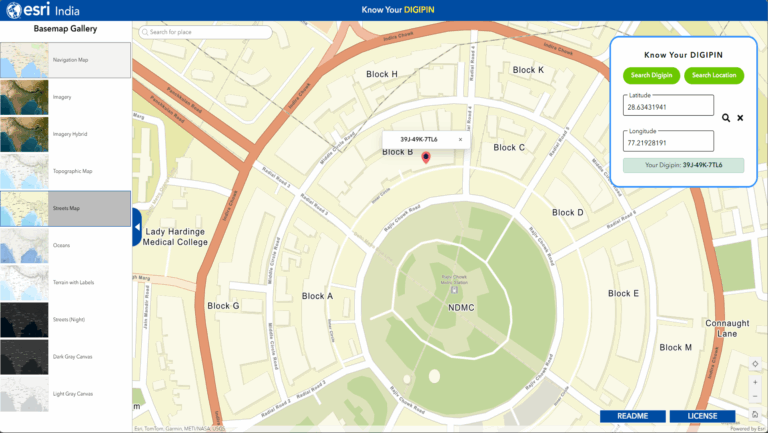The width and height of the screenshot is (768, 433).
Task: Select the Navigation Map basemap
Action: click(x=66, y=60)
